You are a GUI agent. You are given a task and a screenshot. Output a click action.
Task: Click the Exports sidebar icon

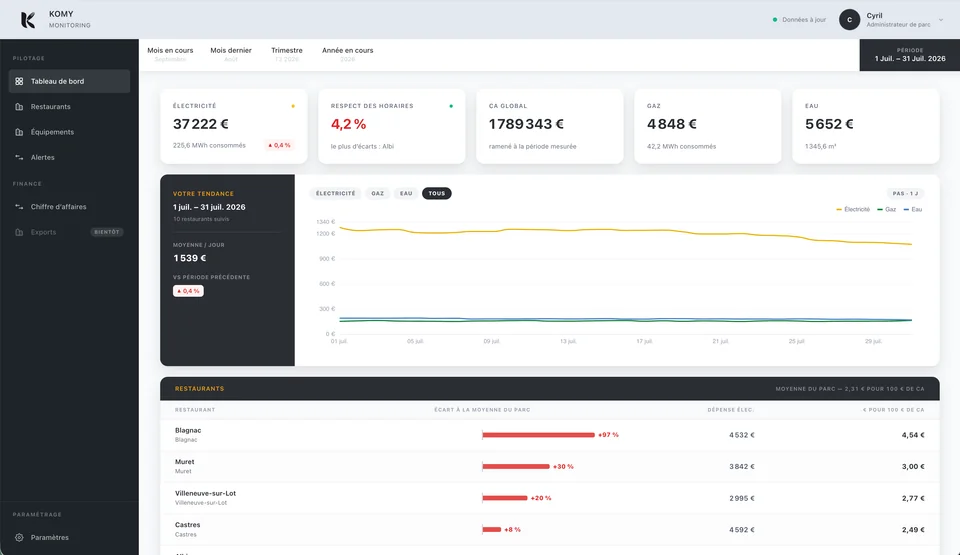[x=19, y=232]
